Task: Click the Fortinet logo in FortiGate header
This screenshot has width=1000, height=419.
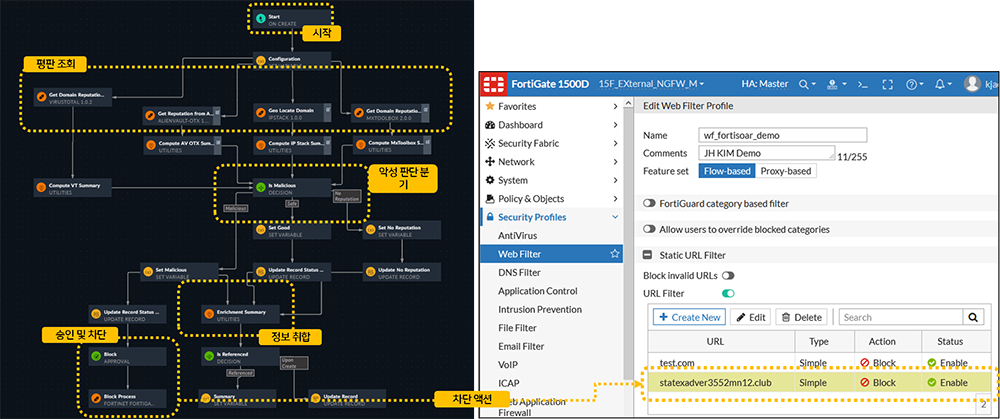Action: click(x=494, y=84)
